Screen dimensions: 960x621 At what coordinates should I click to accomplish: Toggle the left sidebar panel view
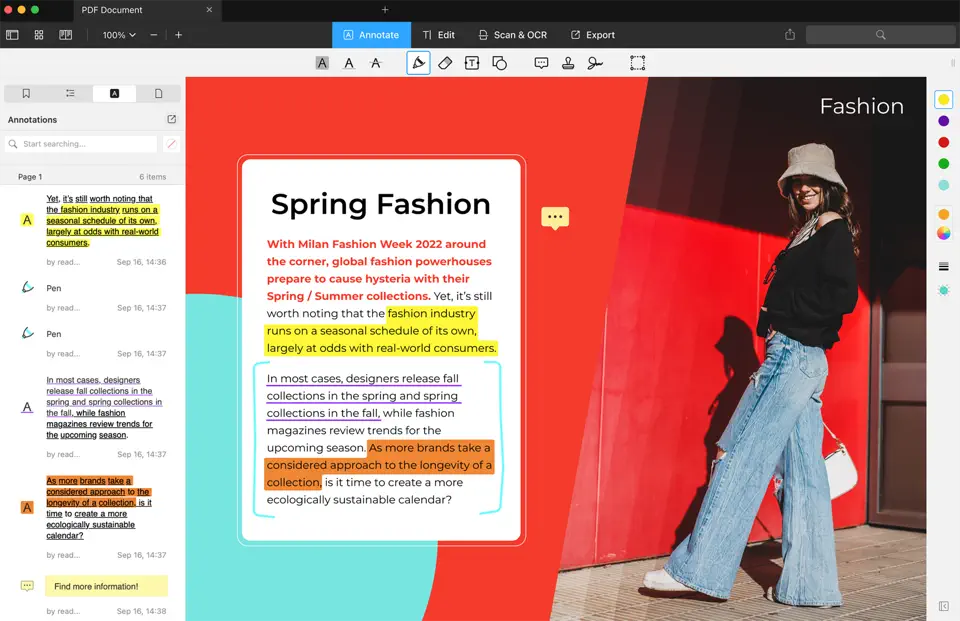pyautogui.click(x=12, y=35)
